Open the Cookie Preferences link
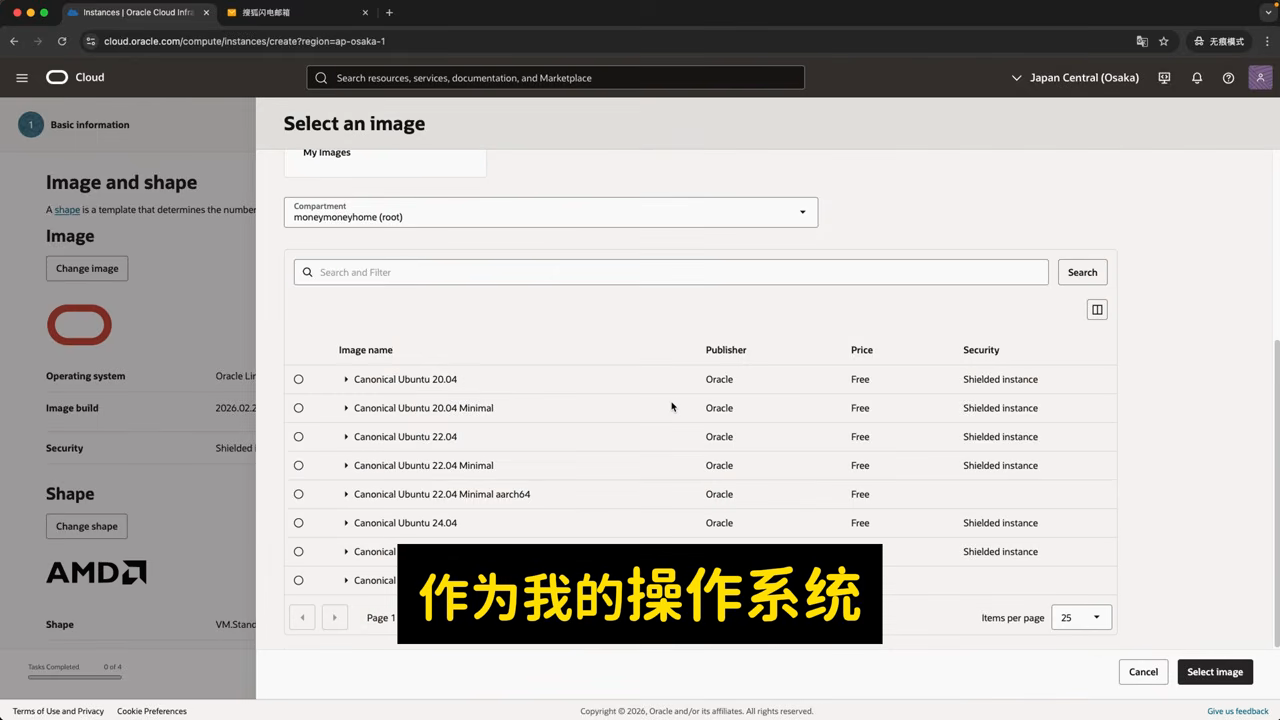1280x720 pixels. [152, 711]
